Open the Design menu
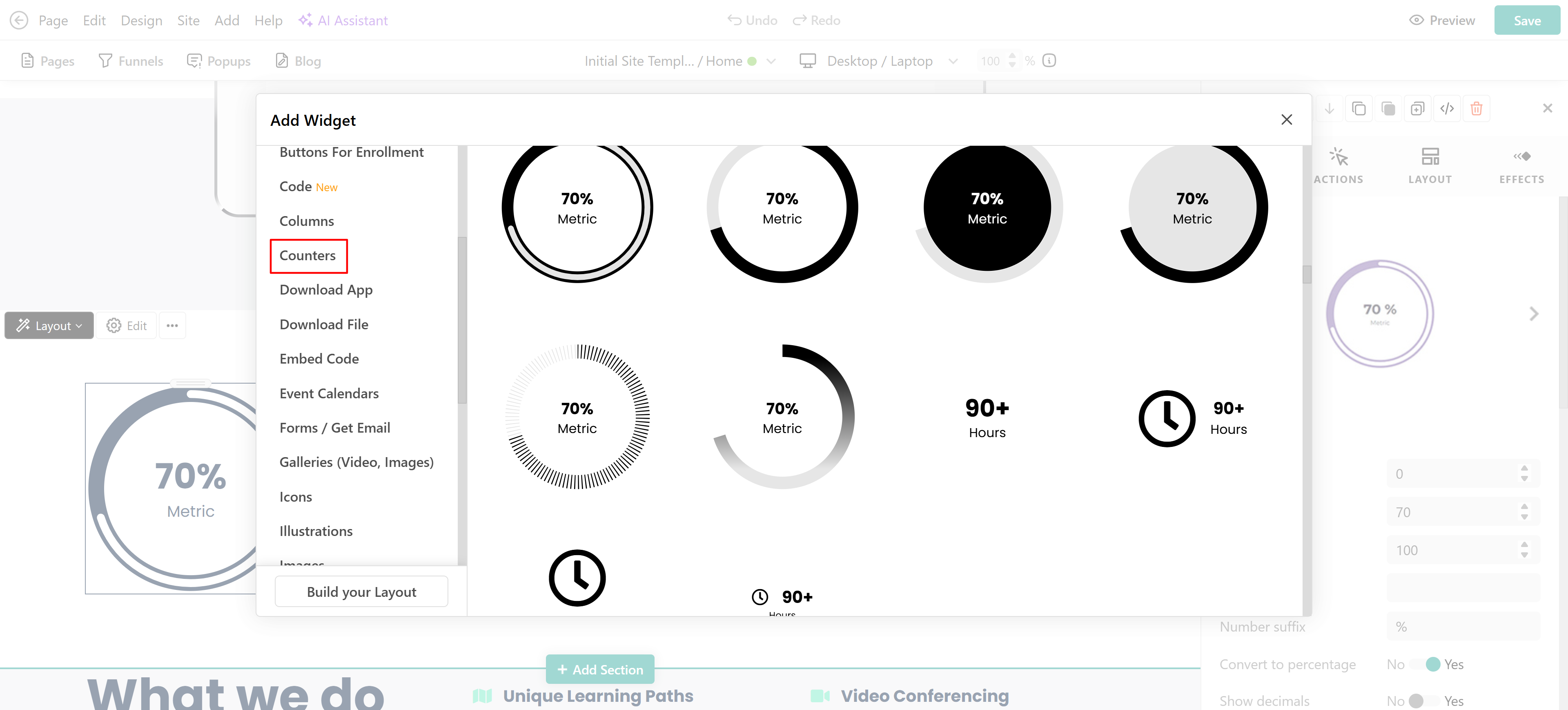This screenshot has width=1568, height=710. point(141,20)
